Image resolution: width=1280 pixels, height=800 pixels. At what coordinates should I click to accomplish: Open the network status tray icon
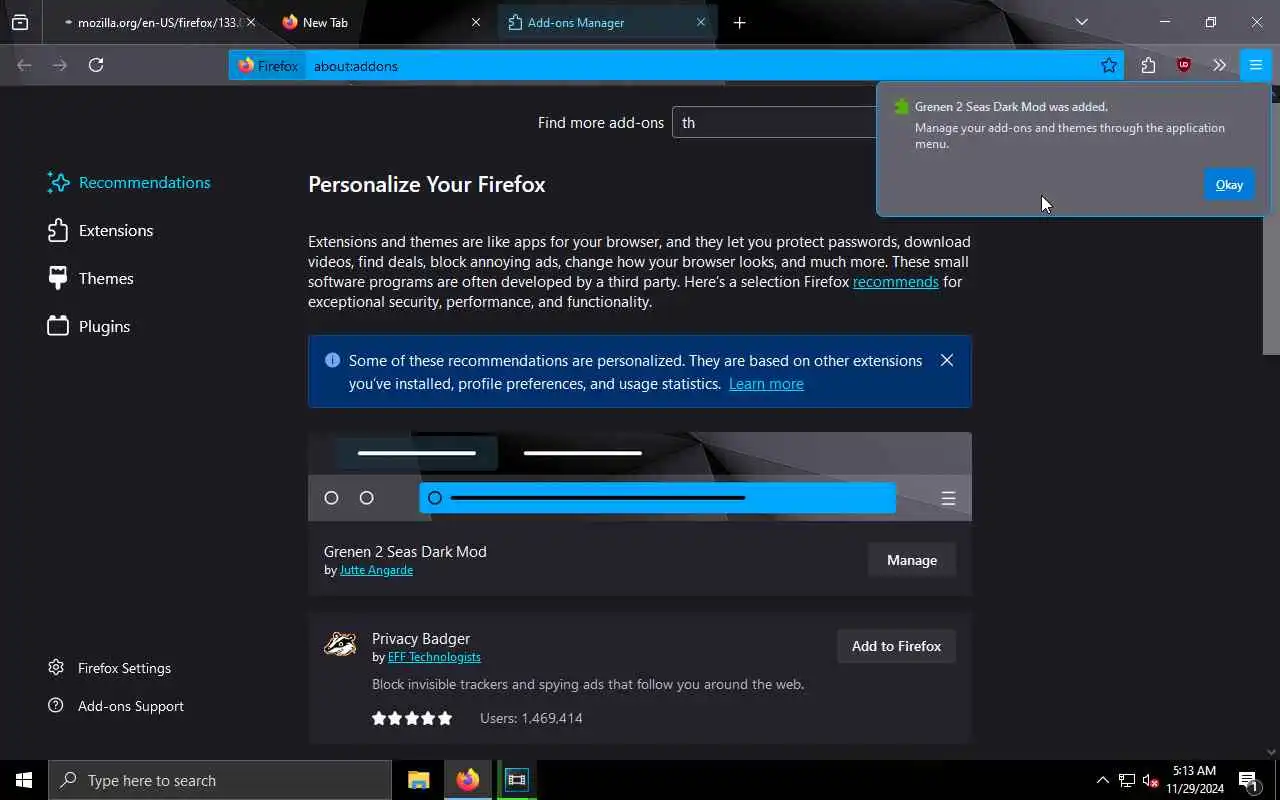click(x=1126, y=780)
